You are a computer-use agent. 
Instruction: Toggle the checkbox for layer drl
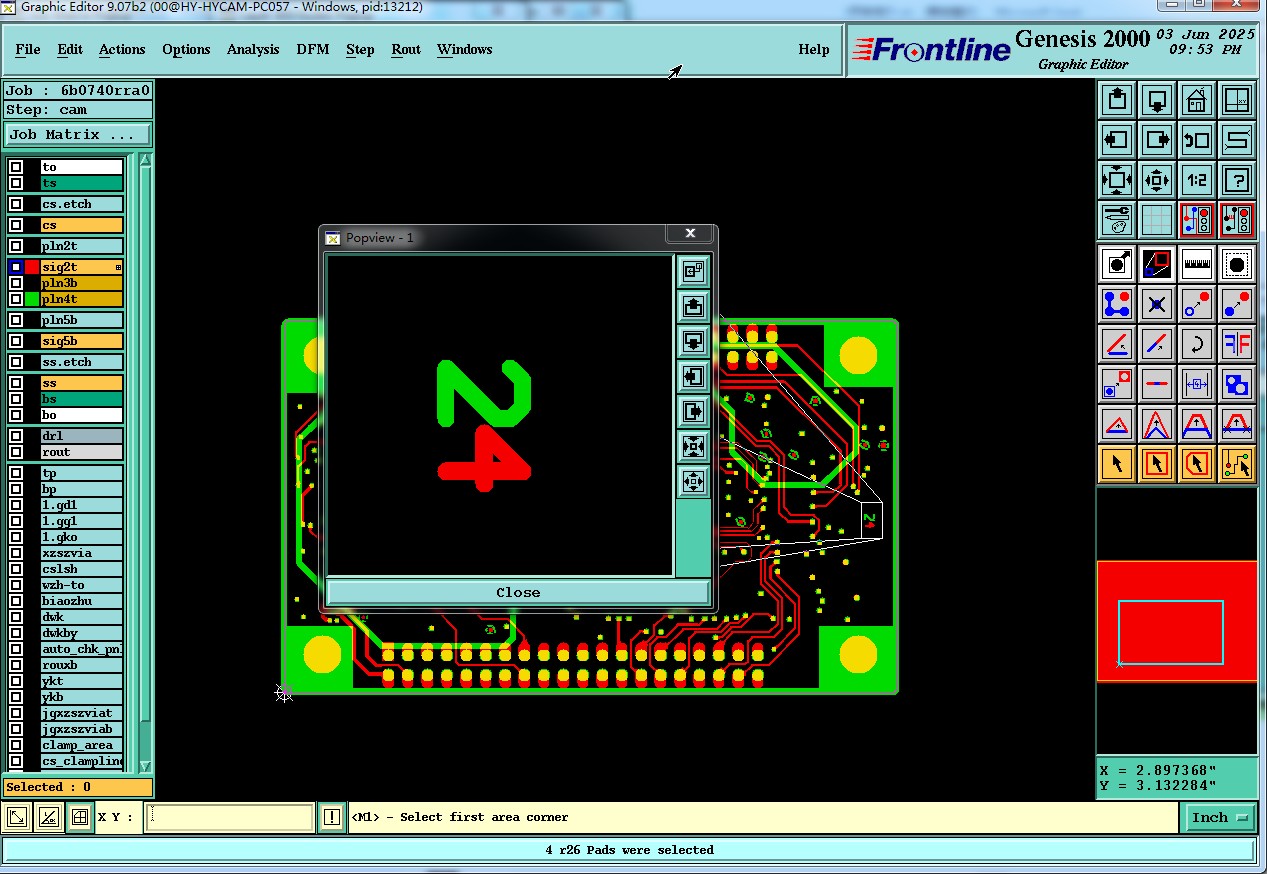pyautogui.click(x=16, y=436)
